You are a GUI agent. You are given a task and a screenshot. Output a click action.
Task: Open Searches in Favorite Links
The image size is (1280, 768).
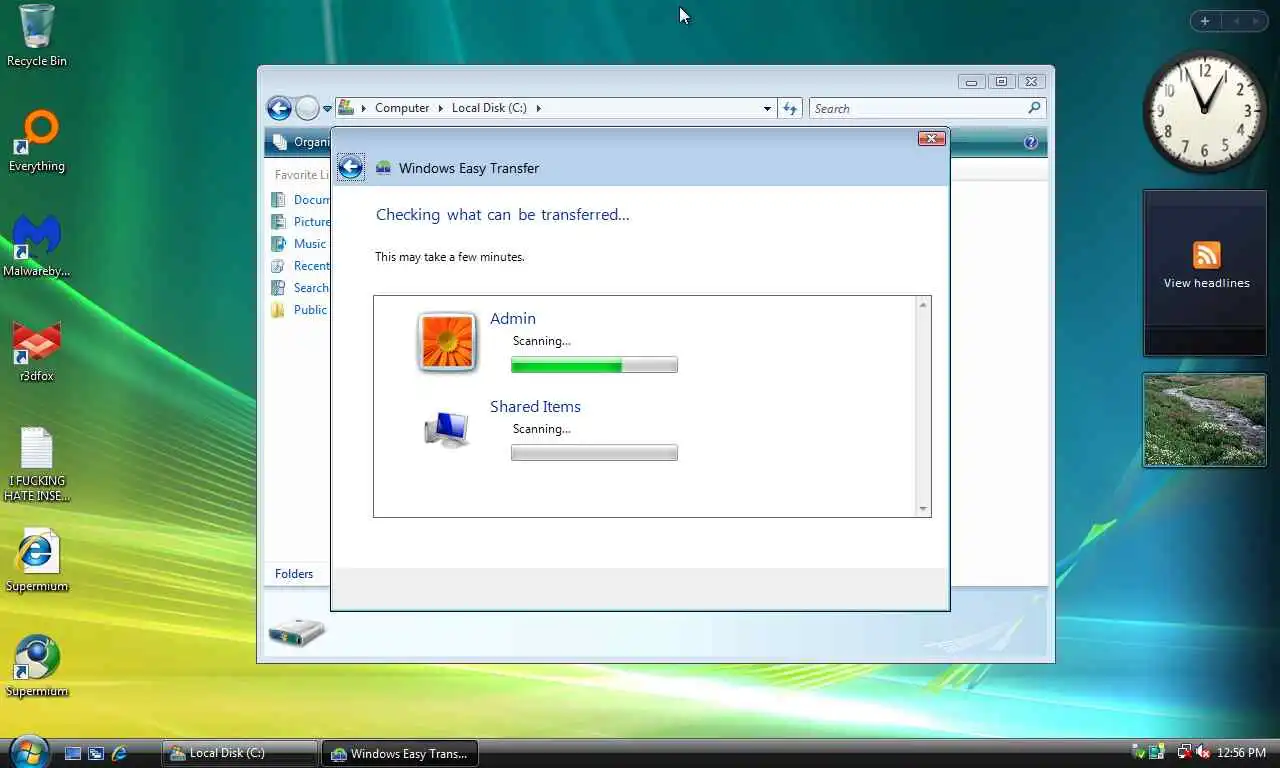pyautogui.click(x=301, y=288)
